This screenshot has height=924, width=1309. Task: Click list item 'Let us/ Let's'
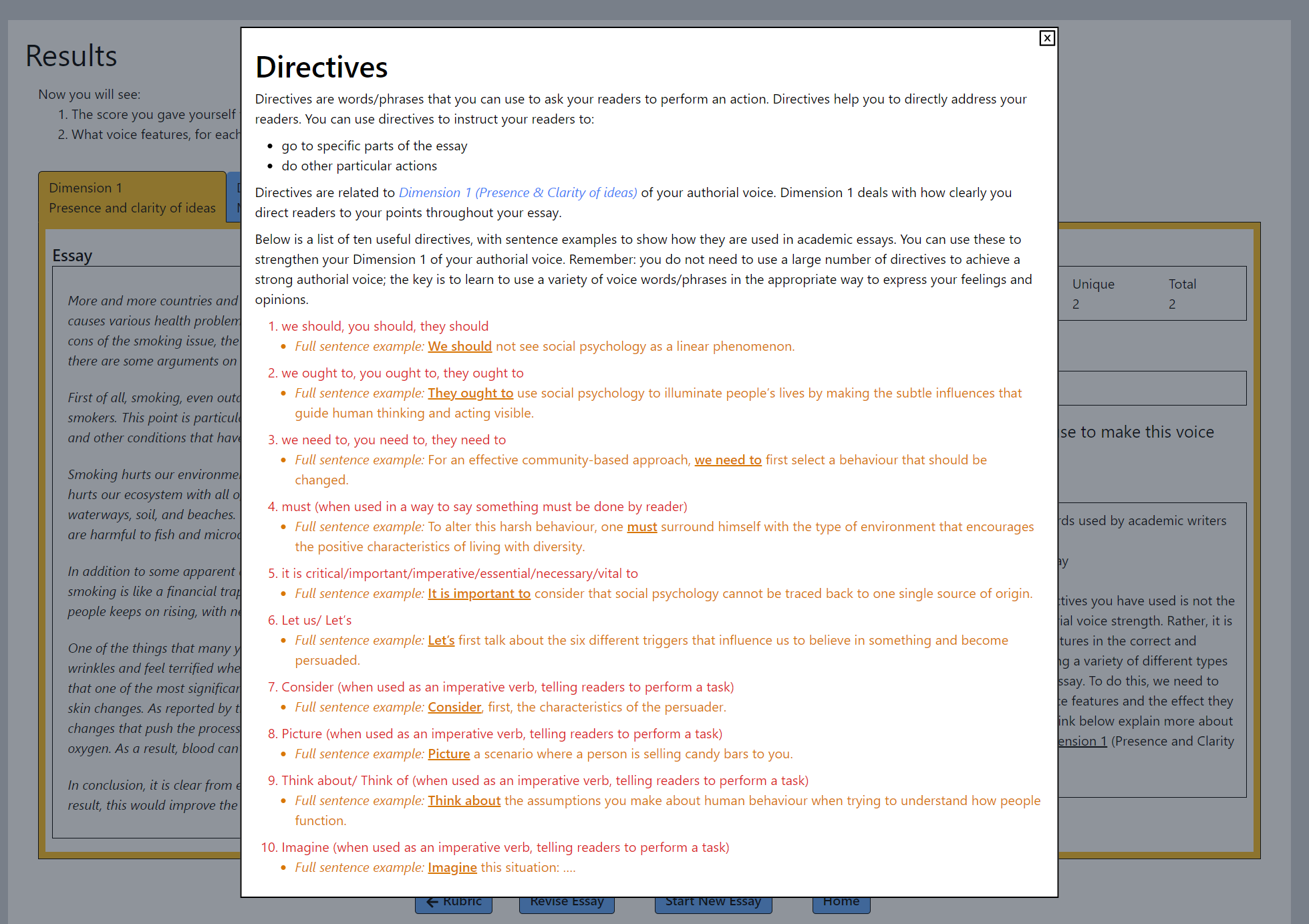[x=316, y=620]
